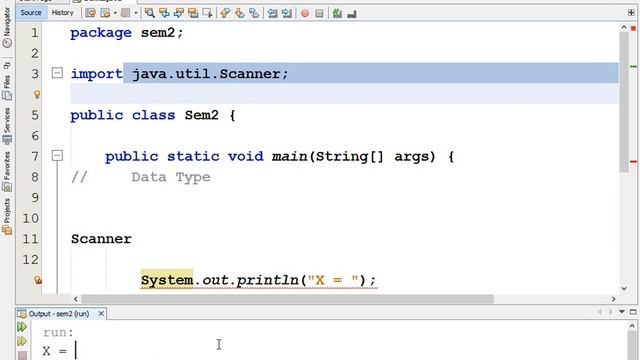The width and height of the screenshot is (640, 360).
Task: Maximize the Output panel window icon
Action: (633, 312)
